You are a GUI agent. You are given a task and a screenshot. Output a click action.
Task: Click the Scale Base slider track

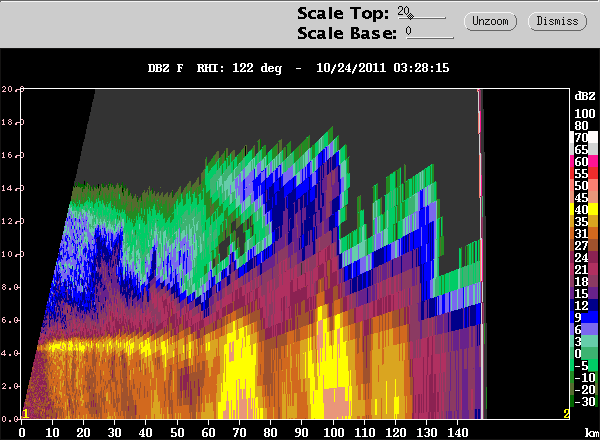pyautogui.click(x=430, y=37)
